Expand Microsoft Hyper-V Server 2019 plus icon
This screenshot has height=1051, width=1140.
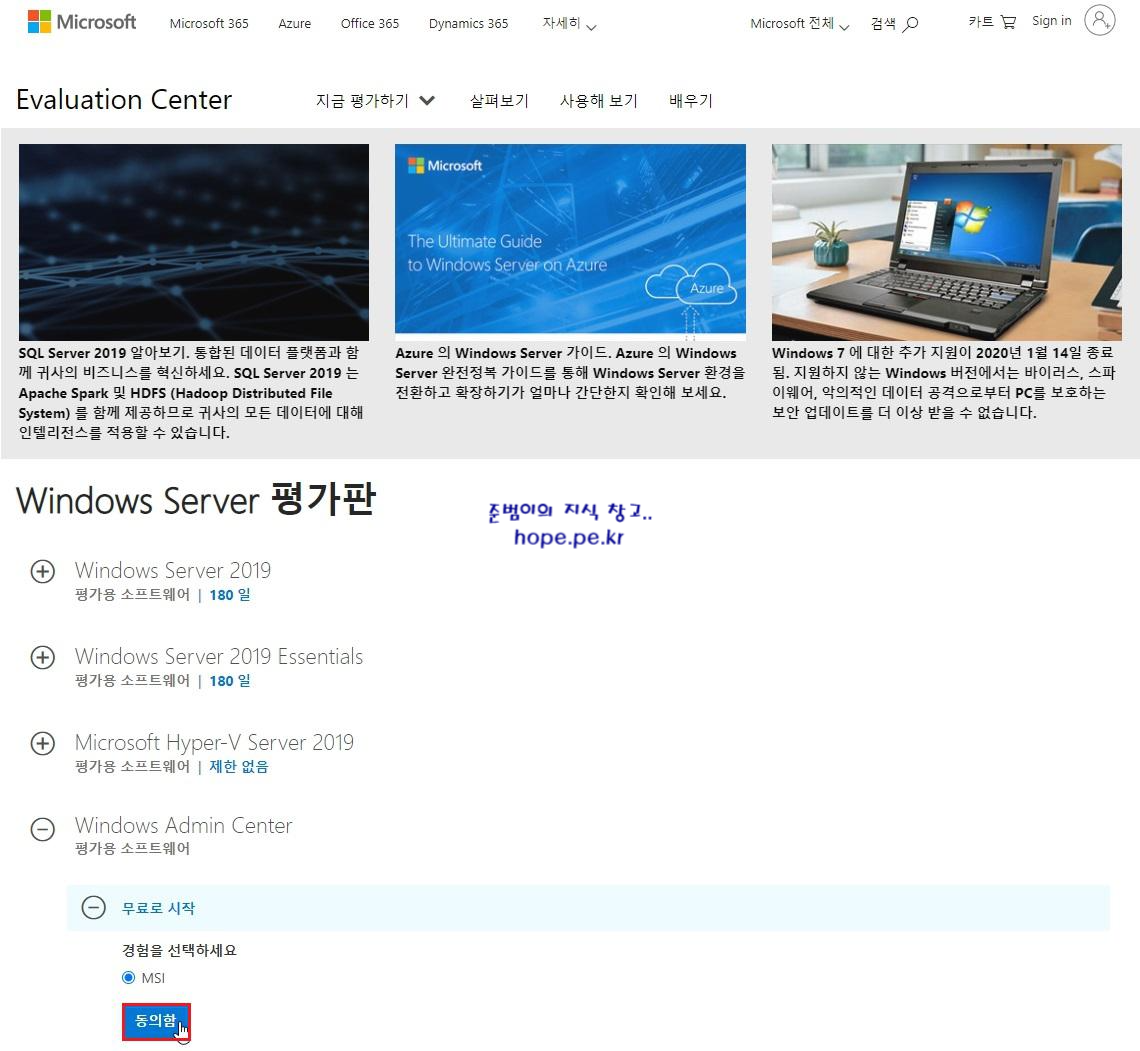click(x=43, y=743)
